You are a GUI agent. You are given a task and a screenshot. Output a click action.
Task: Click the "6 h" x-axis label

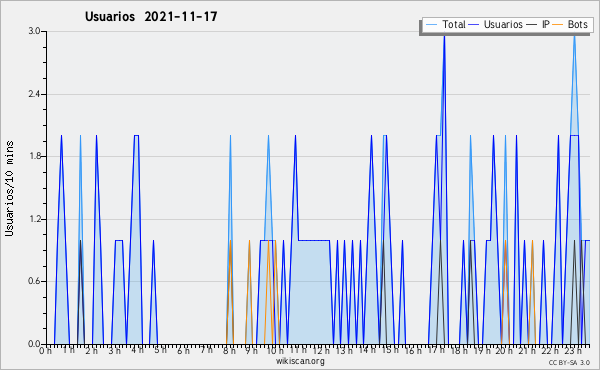pyautogui.click(x=183, y=351)
